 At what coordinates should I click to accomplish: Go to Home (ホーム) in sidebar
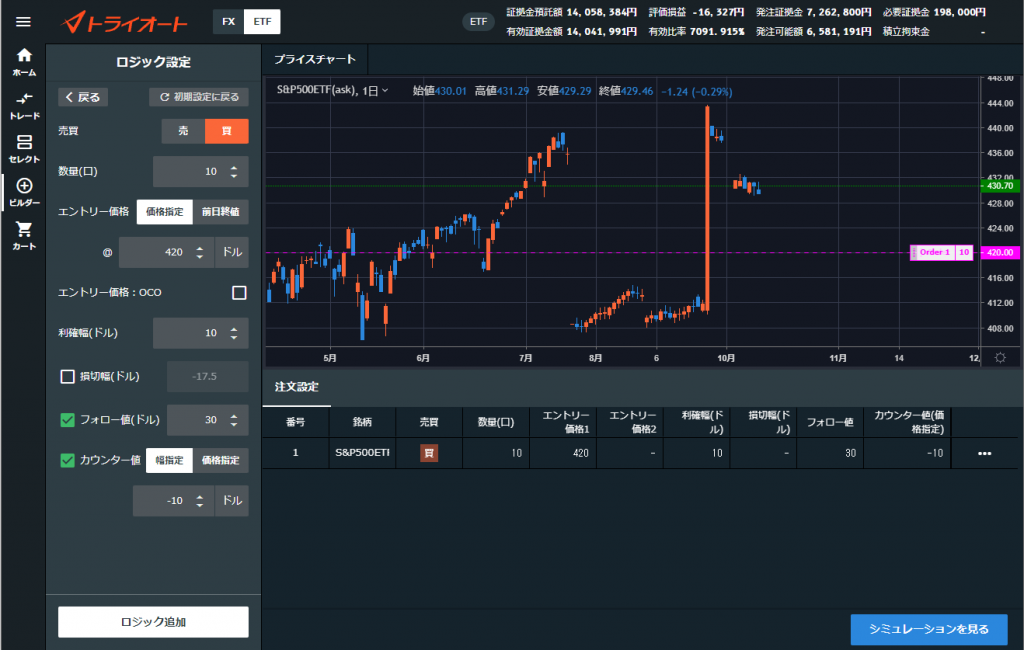coord(24,63)
